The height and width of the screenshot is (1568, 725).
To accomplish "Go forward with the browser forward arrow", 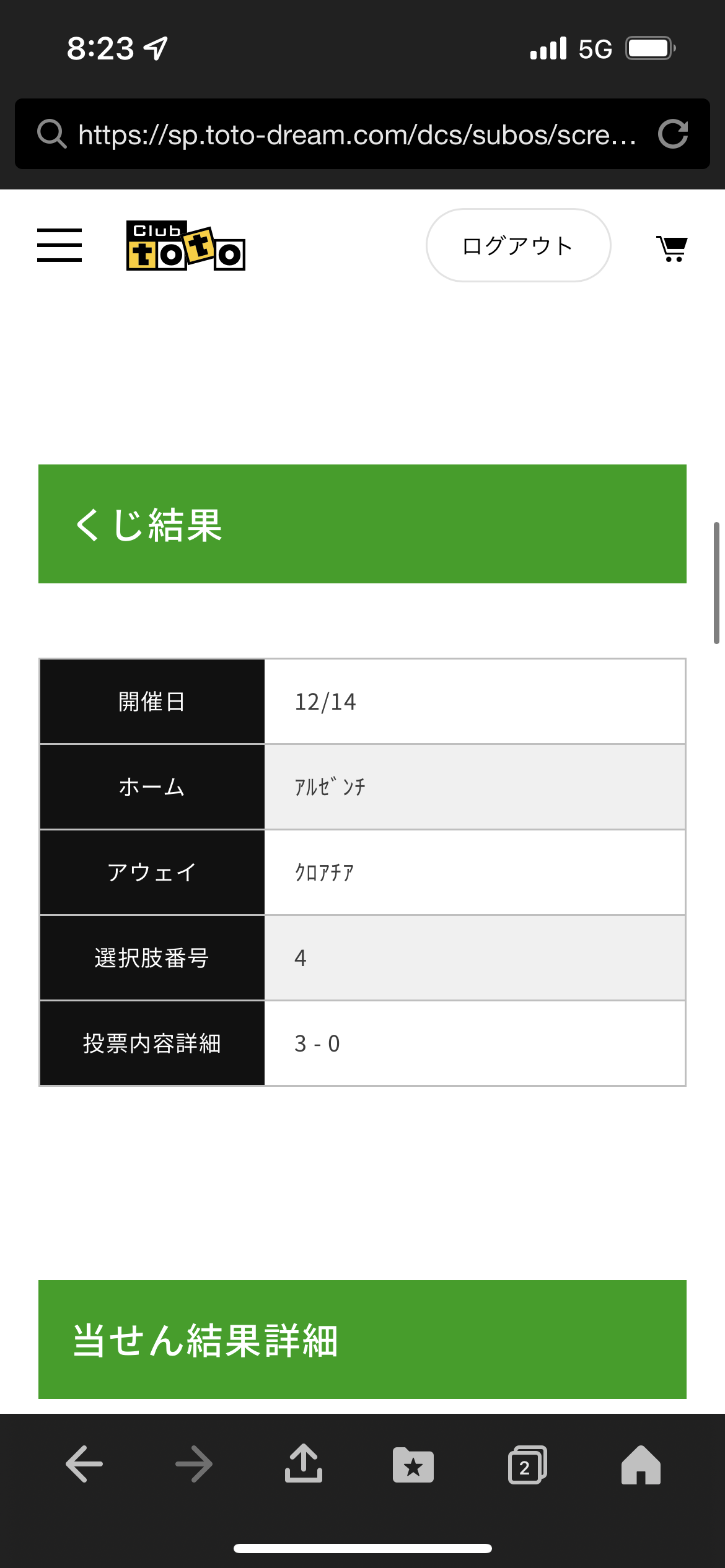I will [194, 1464].
